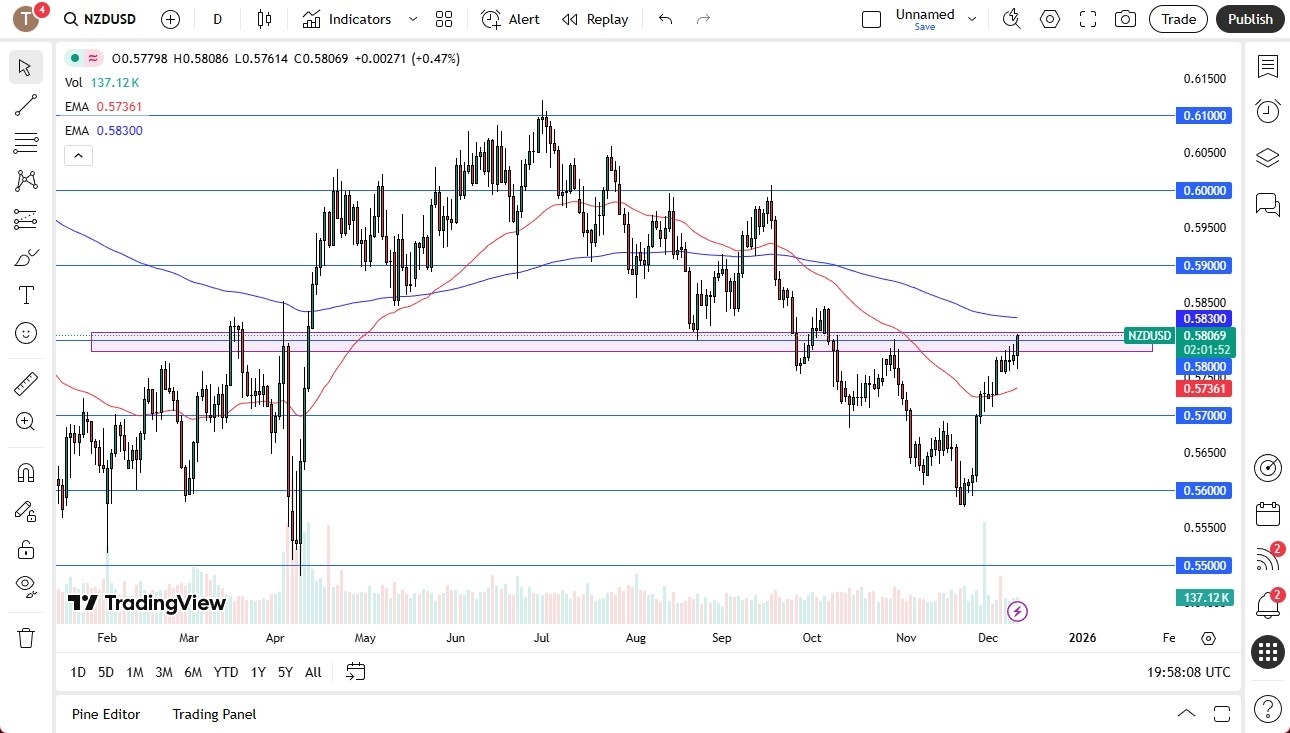Click the NZDUSD symbol search field
The image size is (1290, 733).
100,18
